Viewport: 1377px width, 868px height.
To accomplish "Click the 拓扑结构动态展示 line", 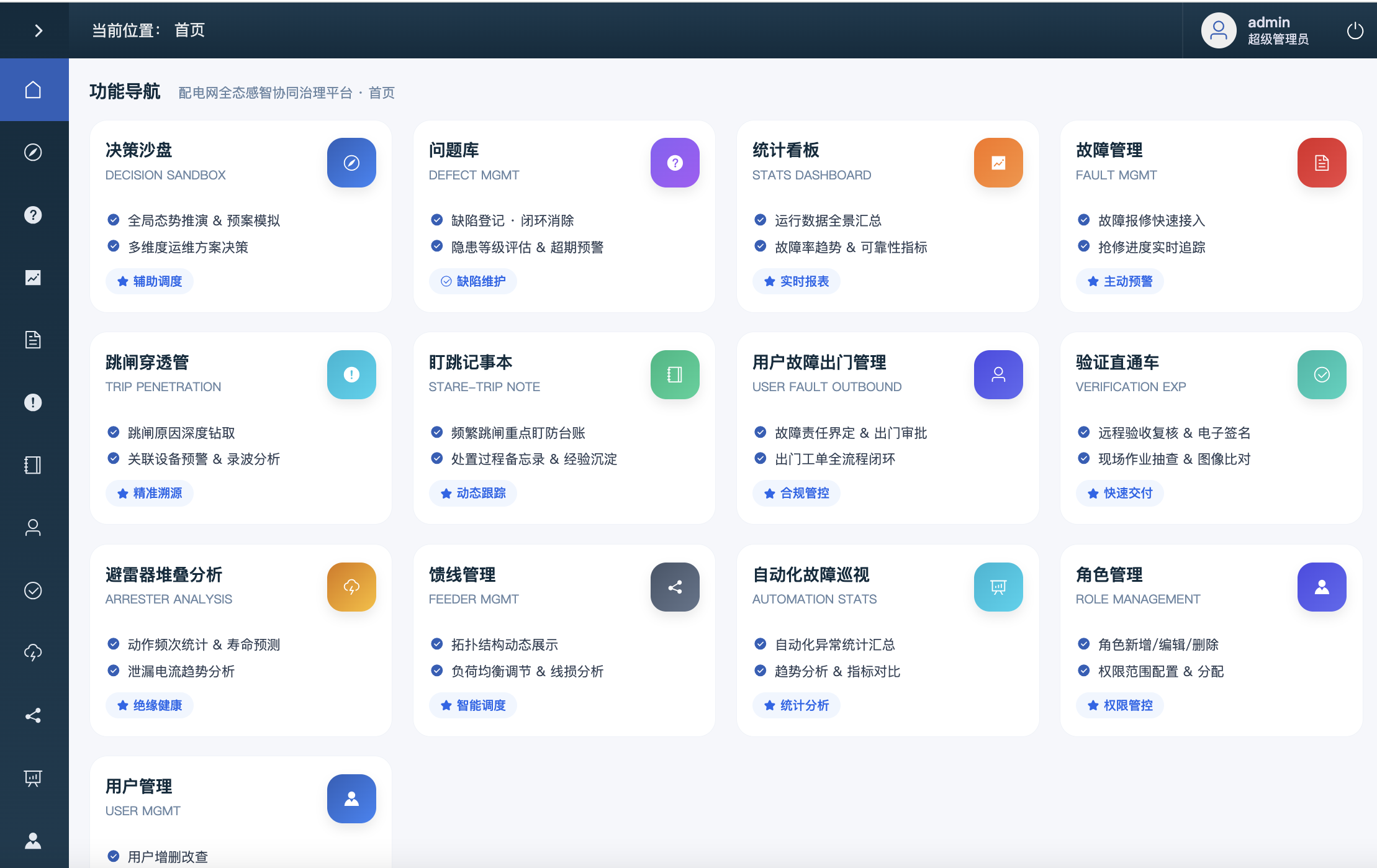I will click(505, 644).
